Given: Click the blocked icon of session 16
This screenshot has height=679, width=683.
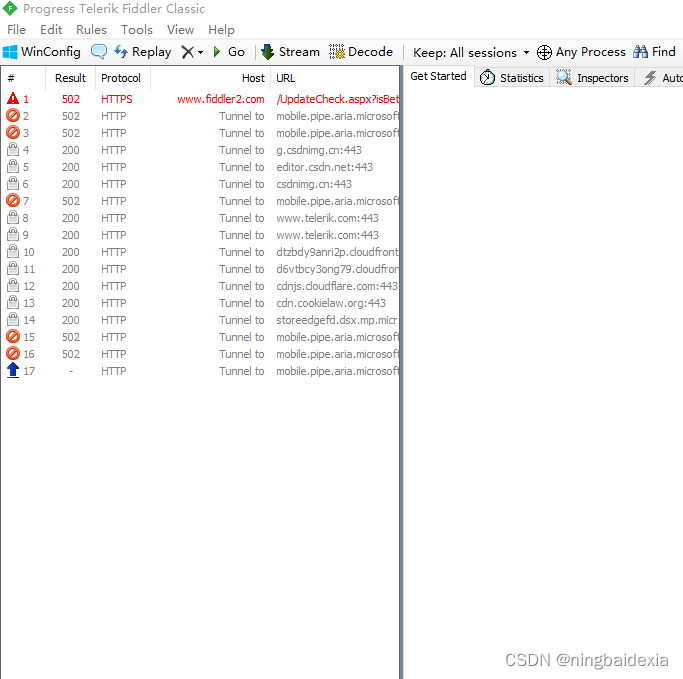Looking at the screenshot, I should point(13,353).
